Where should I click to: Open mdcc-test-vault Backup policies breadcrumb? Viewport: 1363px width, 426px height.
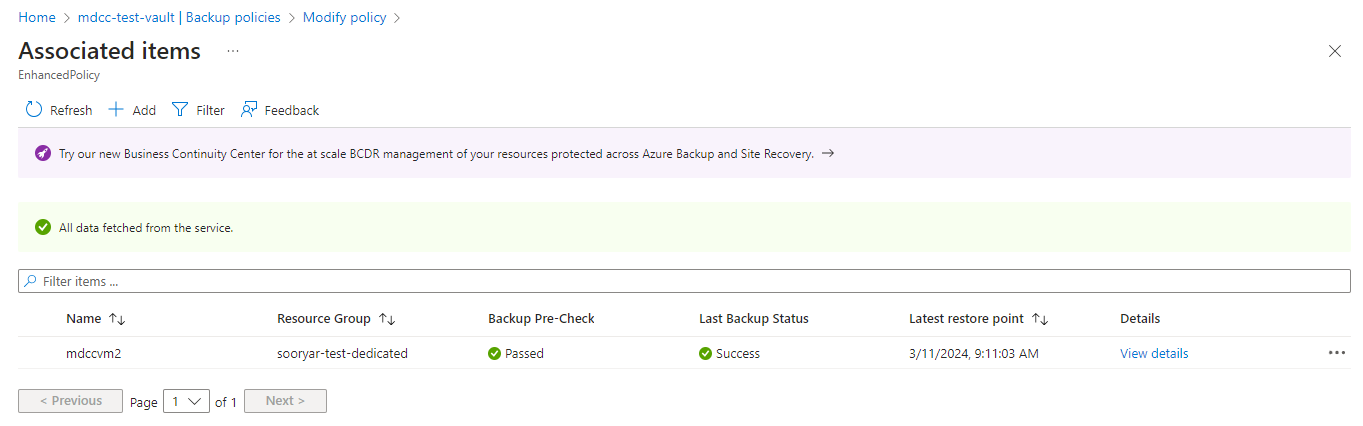coord(180,17)
